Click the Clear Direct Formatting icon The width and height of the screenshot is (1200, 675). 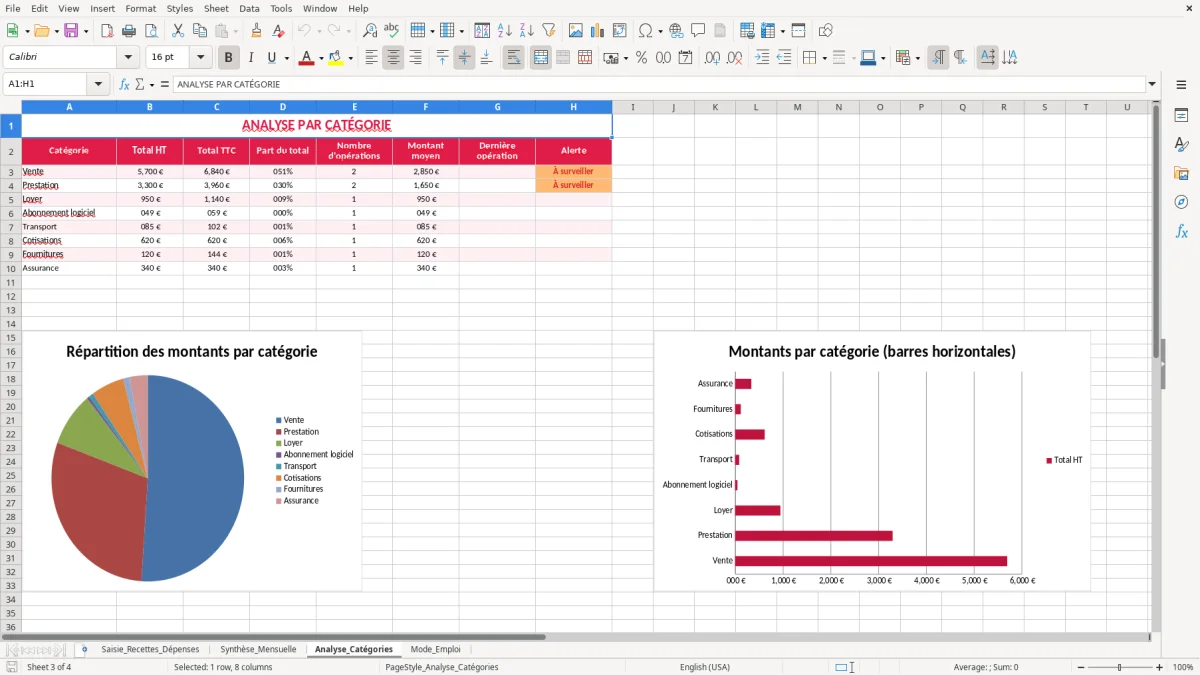point(279,31)
